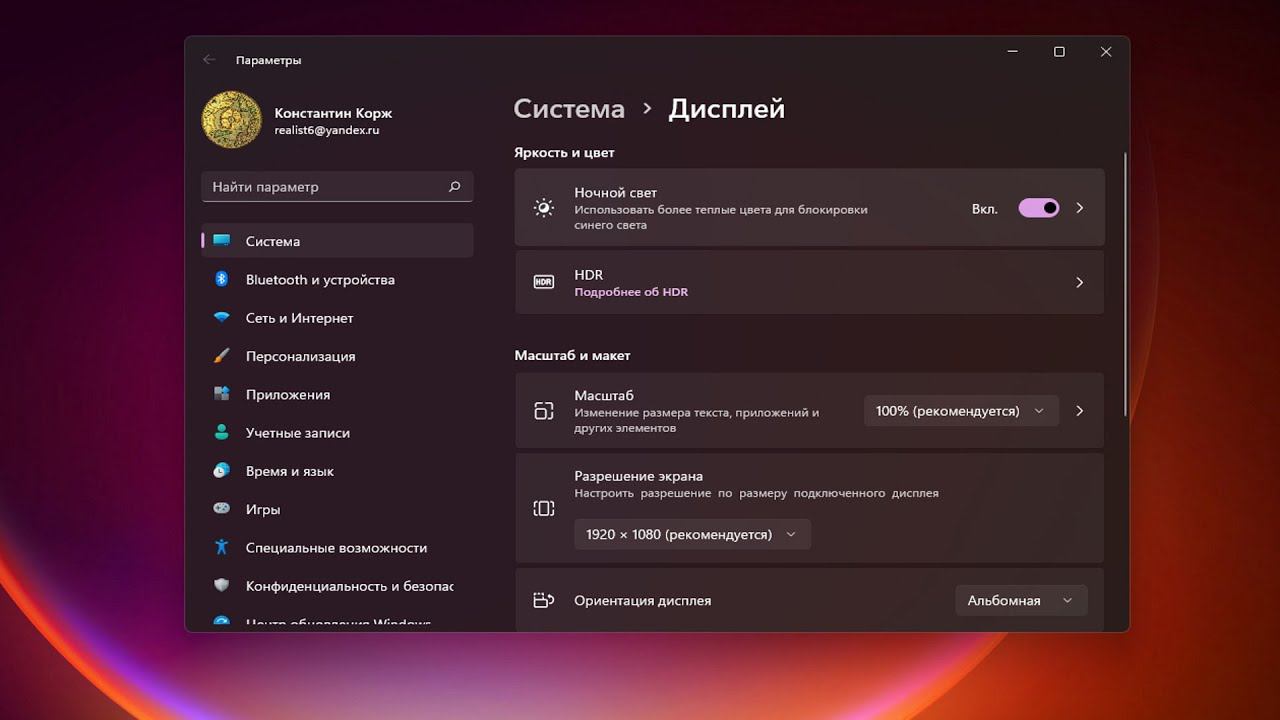Turn off the Ночной свет toggle
The height and width of the screenshot is (720, 1280).
point(1039,208)
